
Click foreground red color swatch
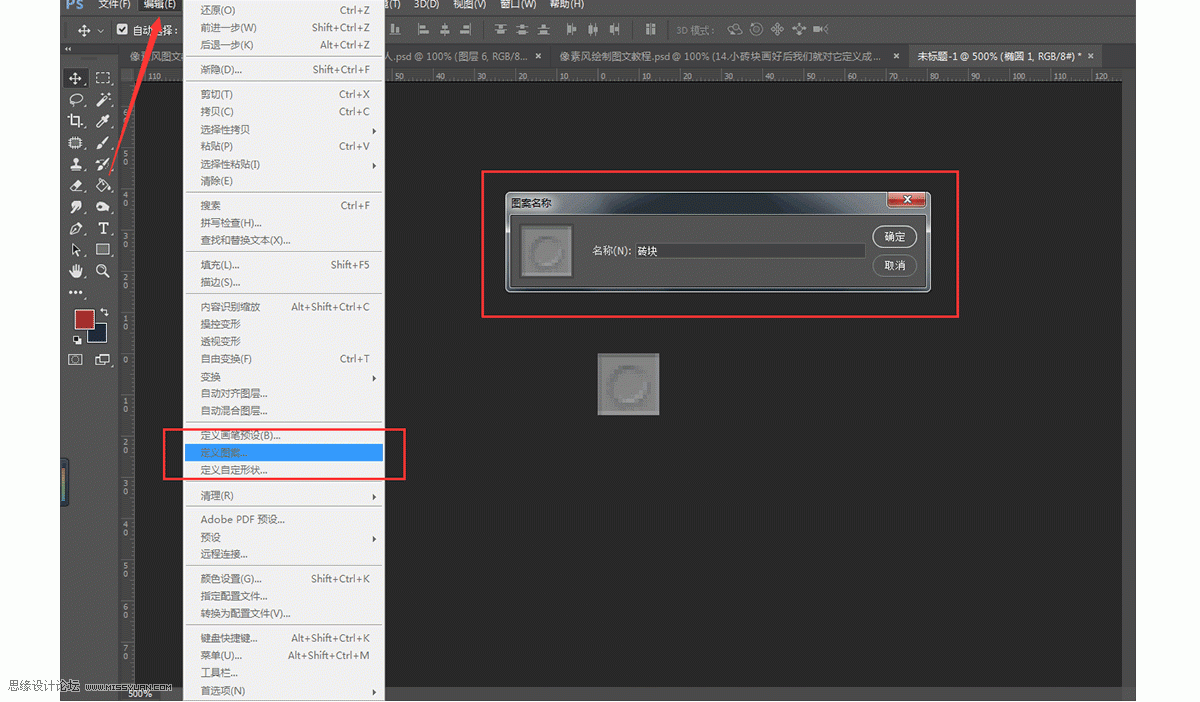[85, 319]
